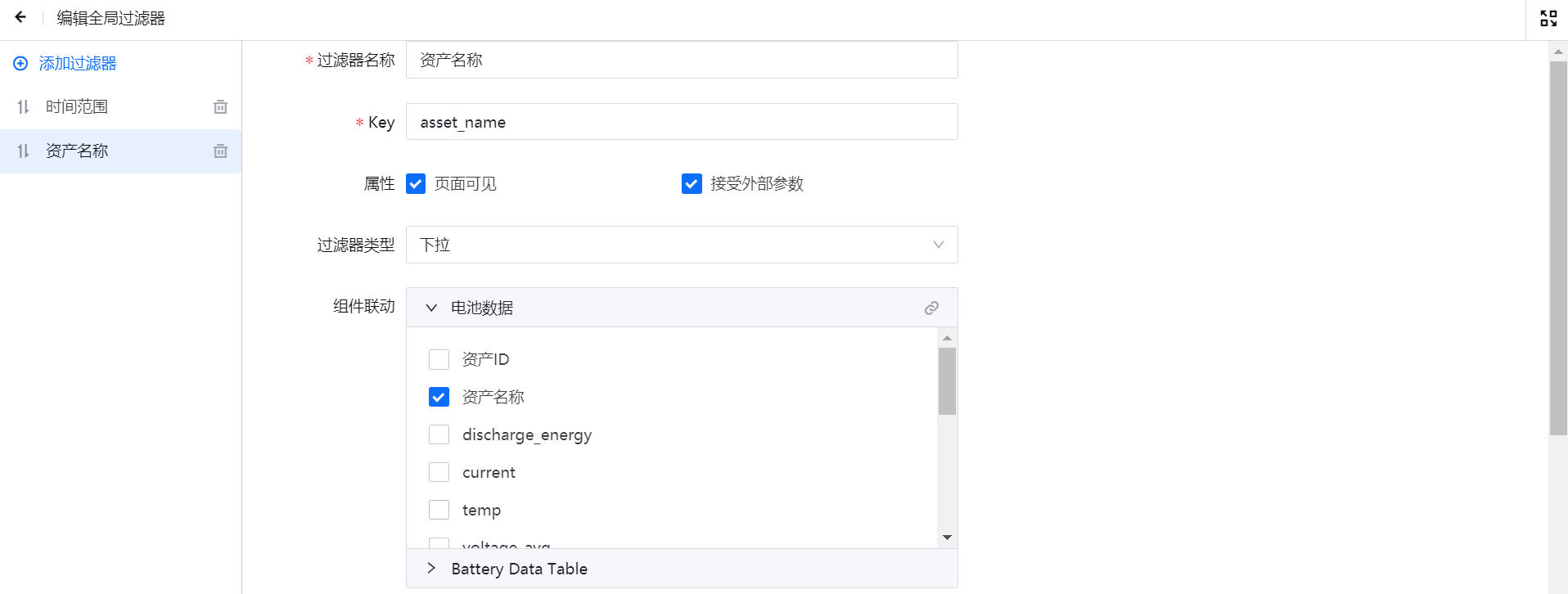The image size is (1568, 594).
Task: Click the fullscreen toggle icon
Action: click(1548, 18)
